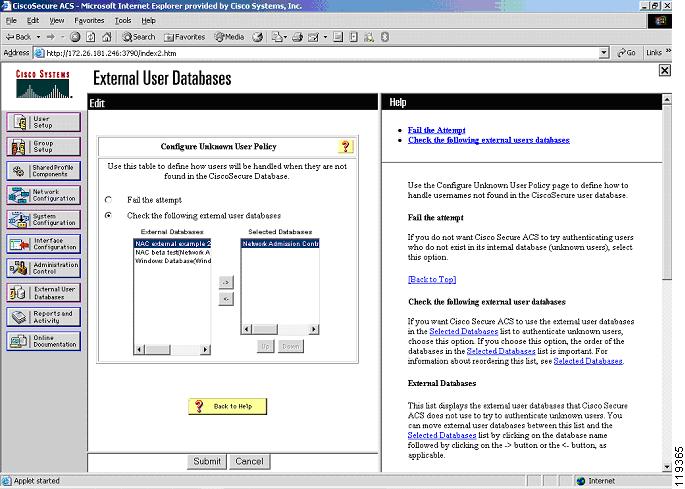Open Online Documentation section
685x489 pixels.
point(43,341)
